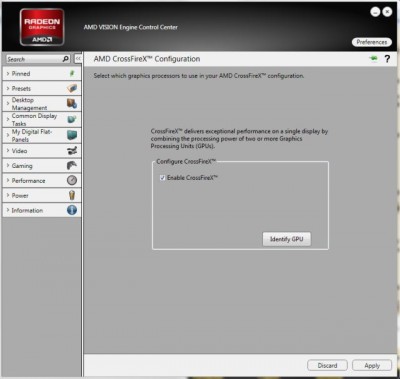Open the Preferences button
400x379 pixels.
click(372, 42)
